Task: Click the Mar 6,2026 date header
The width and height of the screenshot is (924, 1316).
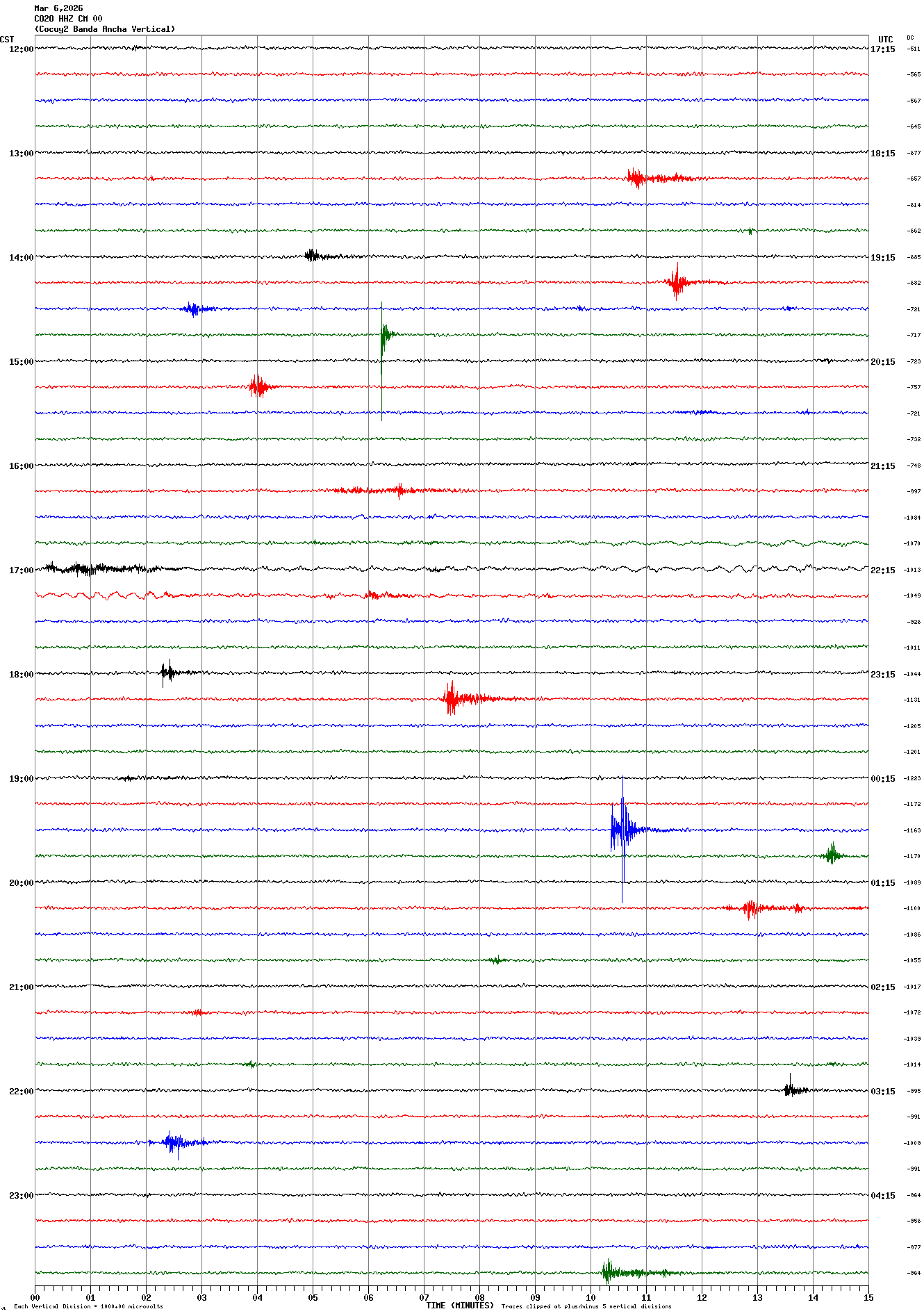Action: tap(58, 8)
